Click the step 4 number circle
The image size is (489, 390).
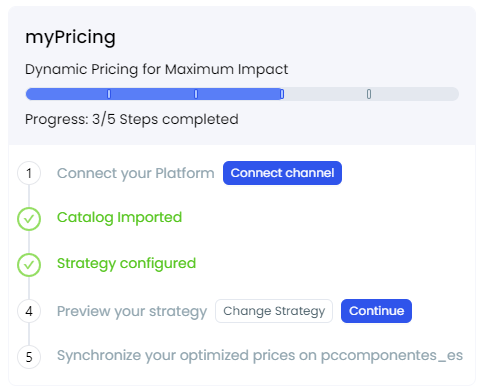point(29,311)
